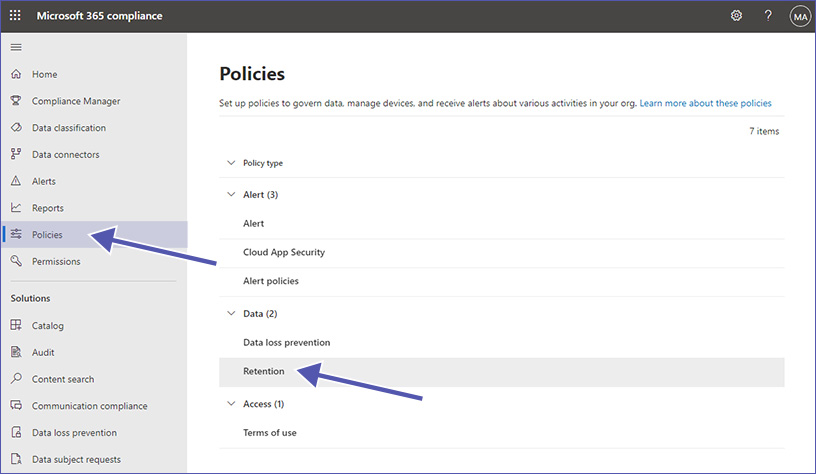Open Data loss prevention under Solutions
Screen dimensions: 816x474
point(94,432)
